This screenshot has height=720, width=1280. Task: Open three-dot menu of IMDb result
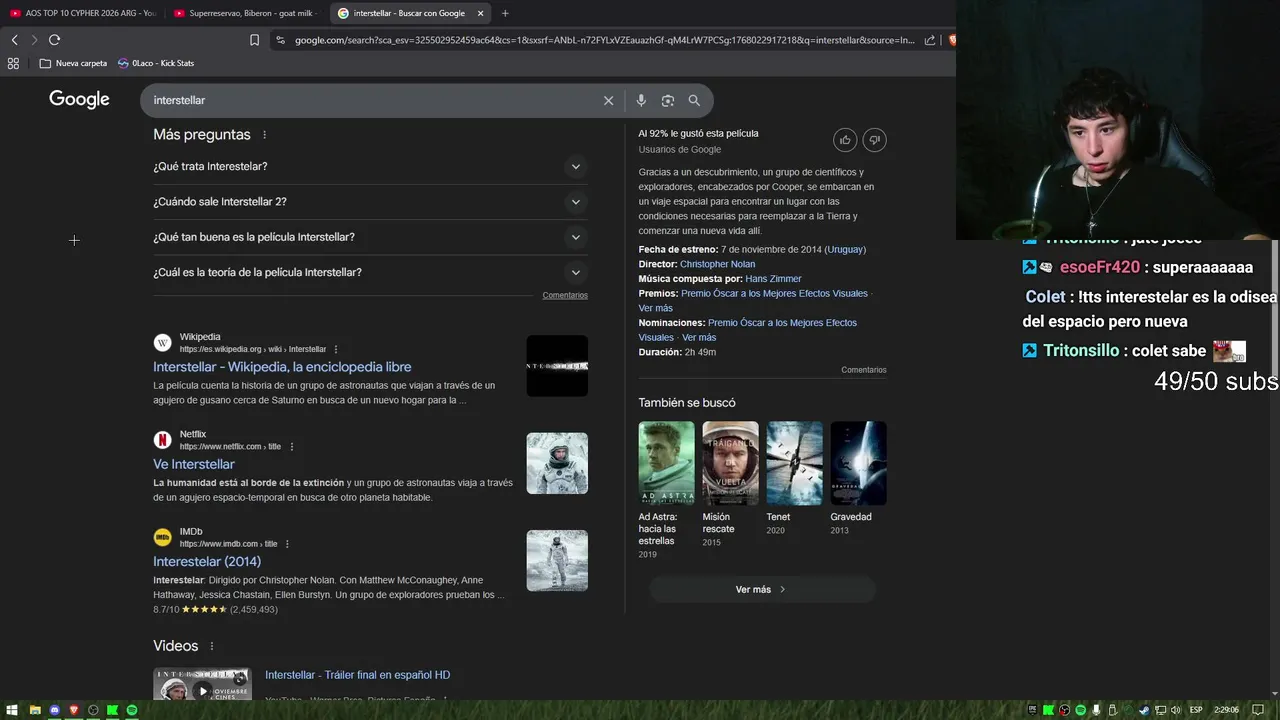pyautogui.click(x=287, y=544)
